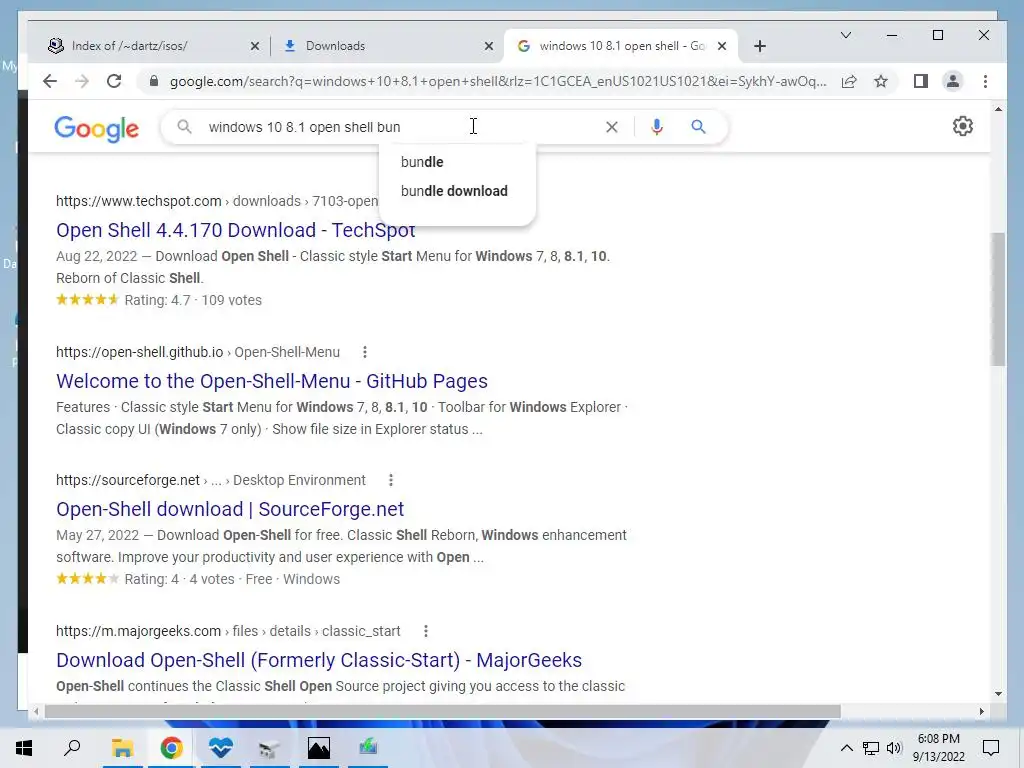Image resolution: width=1024 pixels, height=768 pixels.
Task: Open the Photos mountain taskbar icon
Action: click(319, 748)
